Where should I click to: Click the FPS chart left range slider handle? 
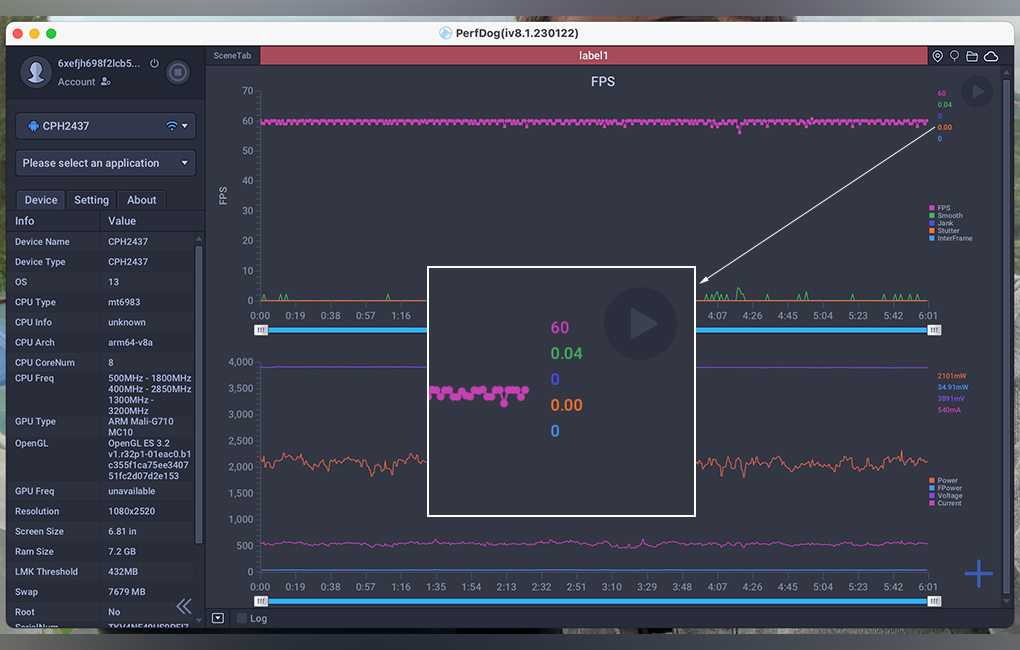(x=261, y=329)
